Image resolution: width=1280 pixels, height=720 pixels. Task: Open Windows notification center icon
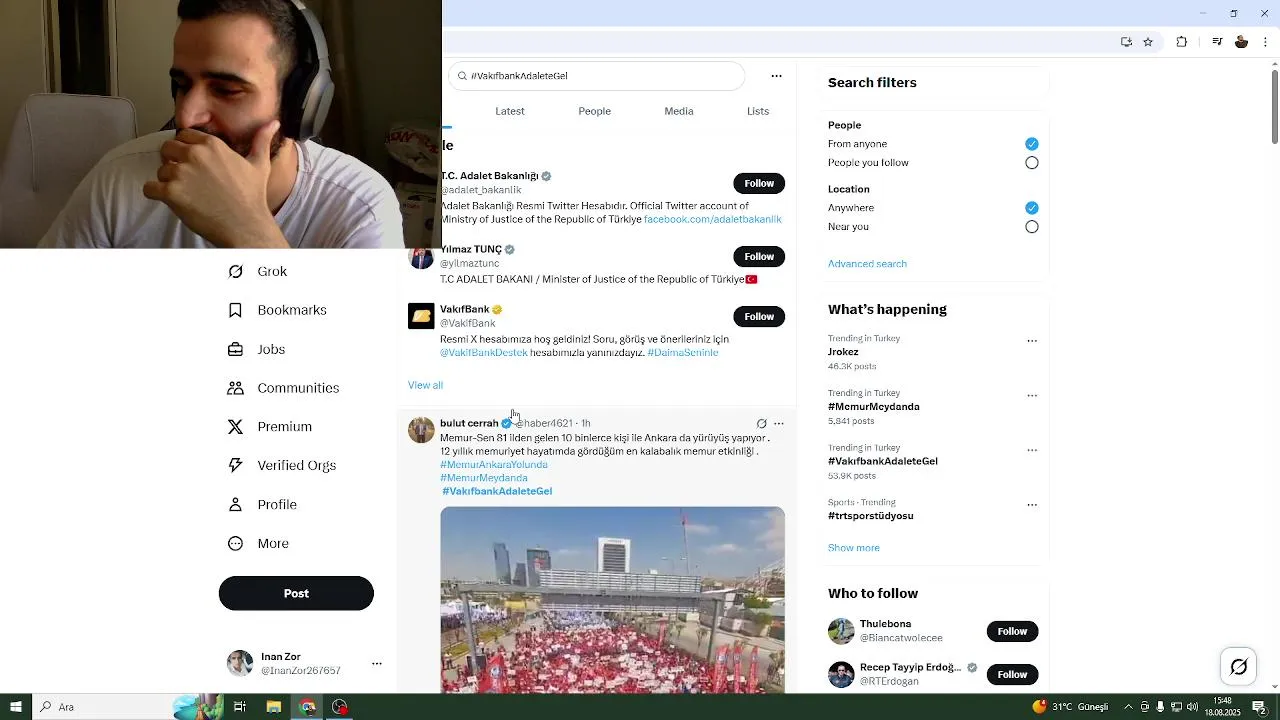(x=1260, y=707)
